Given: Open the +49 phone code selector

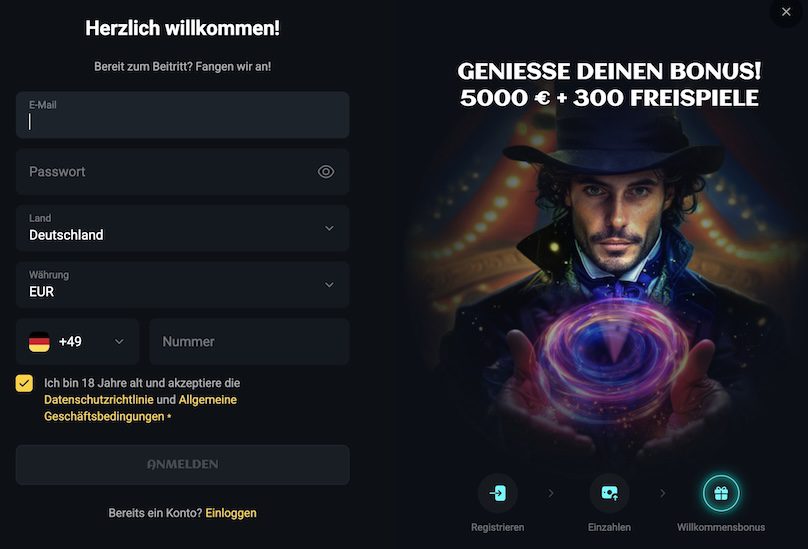Looking at the screenshot, I should pyautogui.click(x=77, y=341).
